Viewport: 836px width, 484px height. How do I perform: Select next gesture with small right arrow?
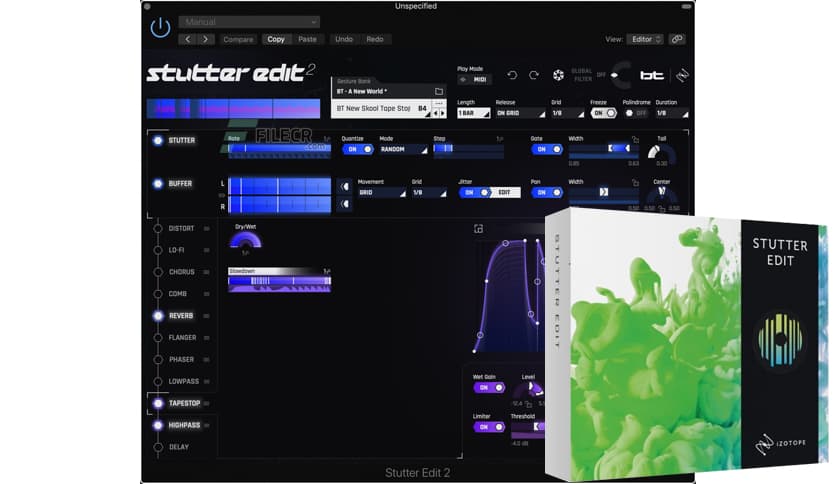point(443,113)
